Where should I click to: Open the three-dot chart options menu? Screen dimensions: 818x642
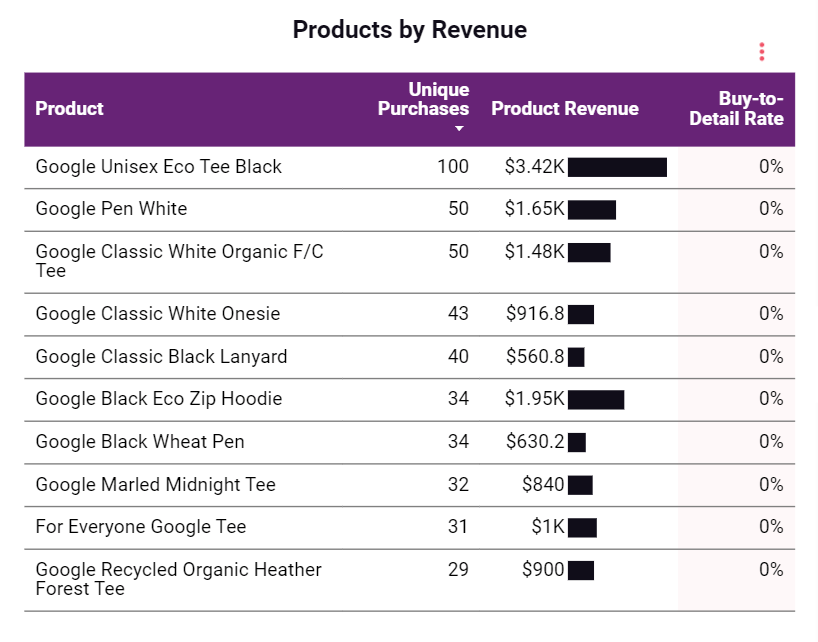pyautogui.click(x=762, y=51)
